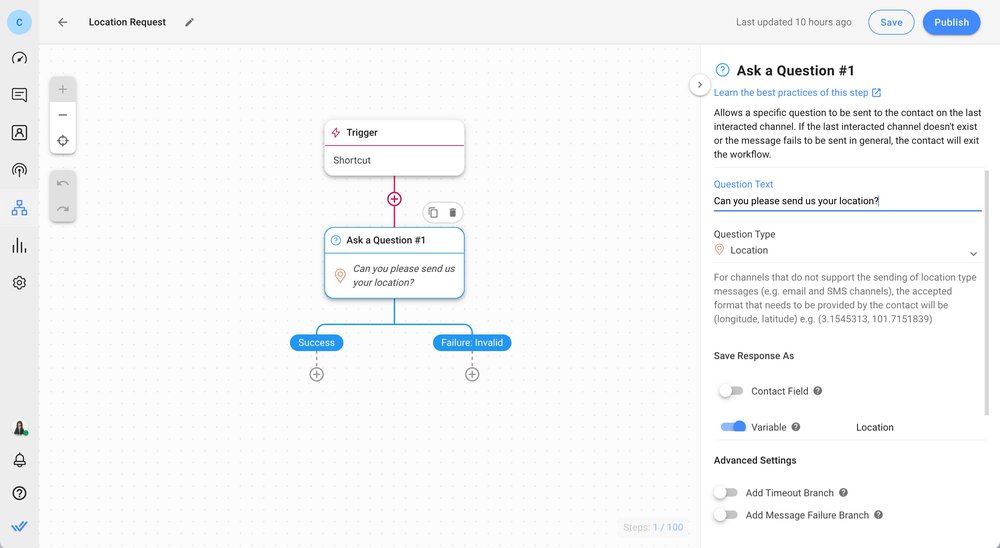Zoom in on the workflow canvas
This screenshot has height=548, width=1000.
[63, 90]
